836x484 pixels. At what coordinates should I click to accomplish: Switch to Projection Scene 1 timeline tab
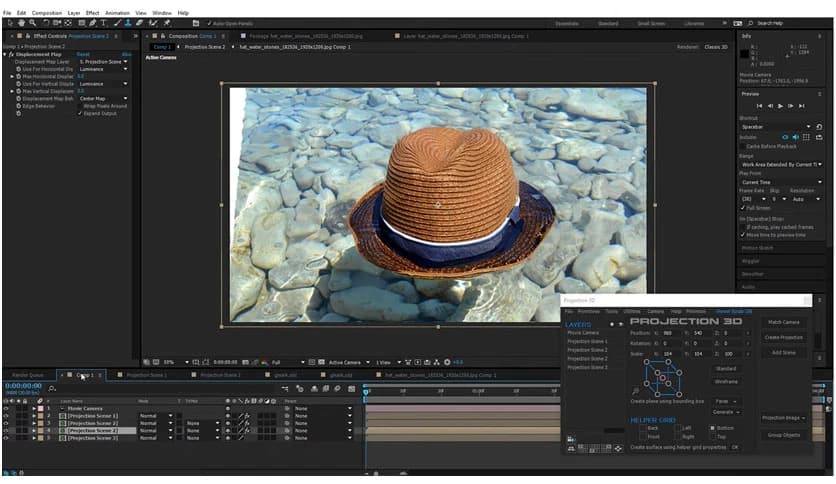tap(146, 375)
